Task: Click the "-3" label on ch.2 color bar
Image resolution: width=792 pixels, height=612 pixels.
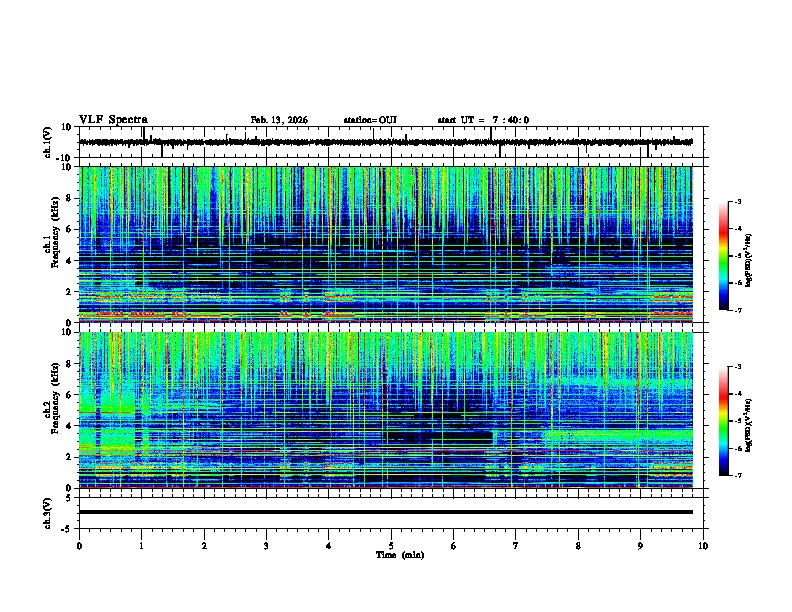Action: (738, 367)
